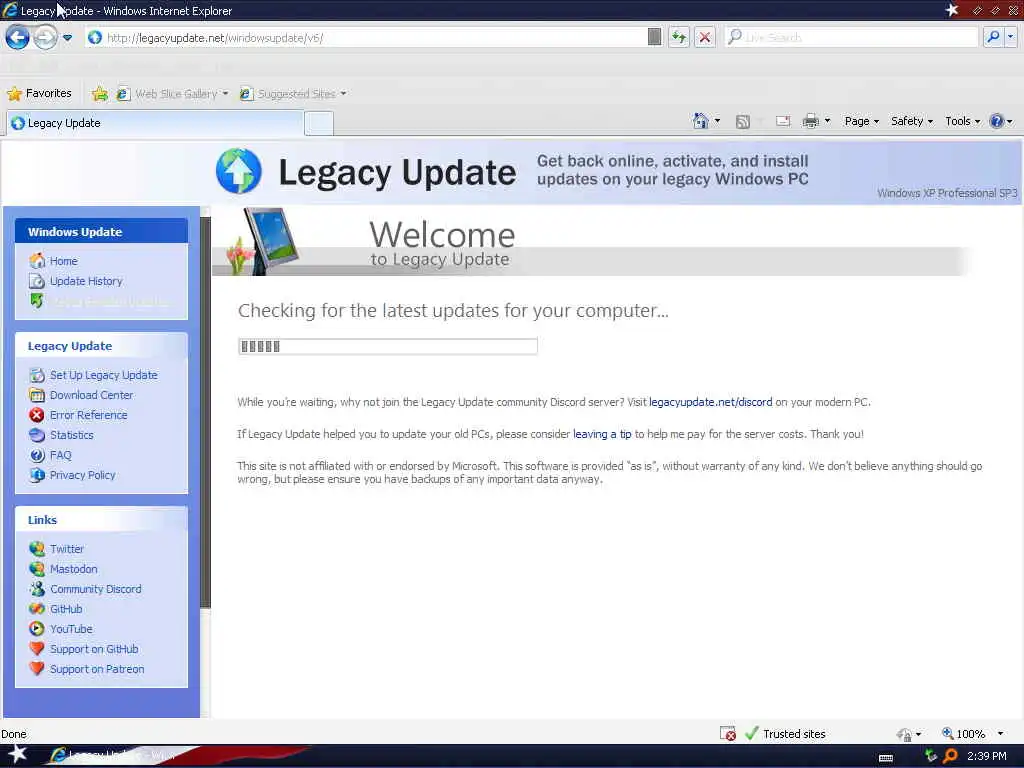Click the orange magnifier tray icon
Viewport: 1024px width, 768px height.
tap(950, 756)
